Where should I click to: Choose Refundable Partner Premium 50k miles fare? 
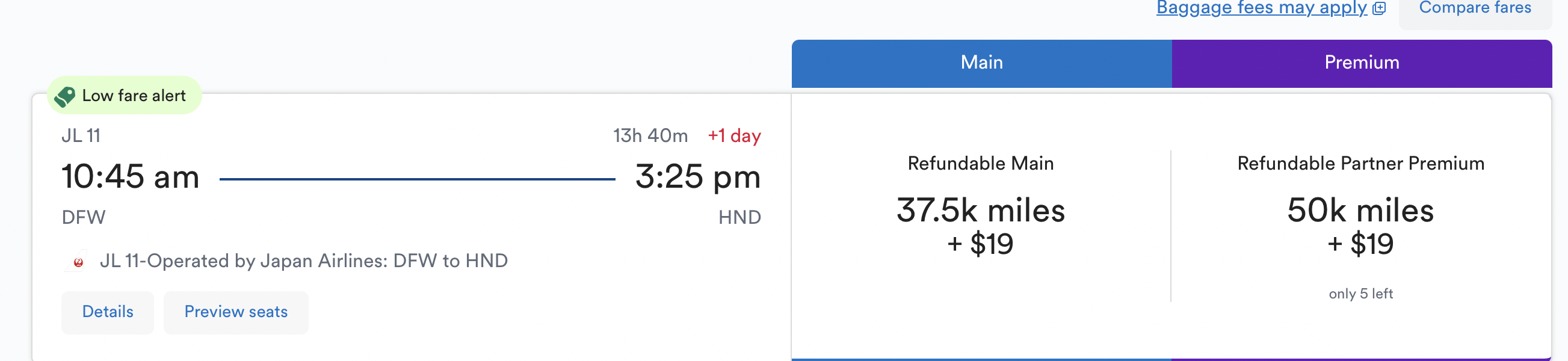coord(1361,225)
